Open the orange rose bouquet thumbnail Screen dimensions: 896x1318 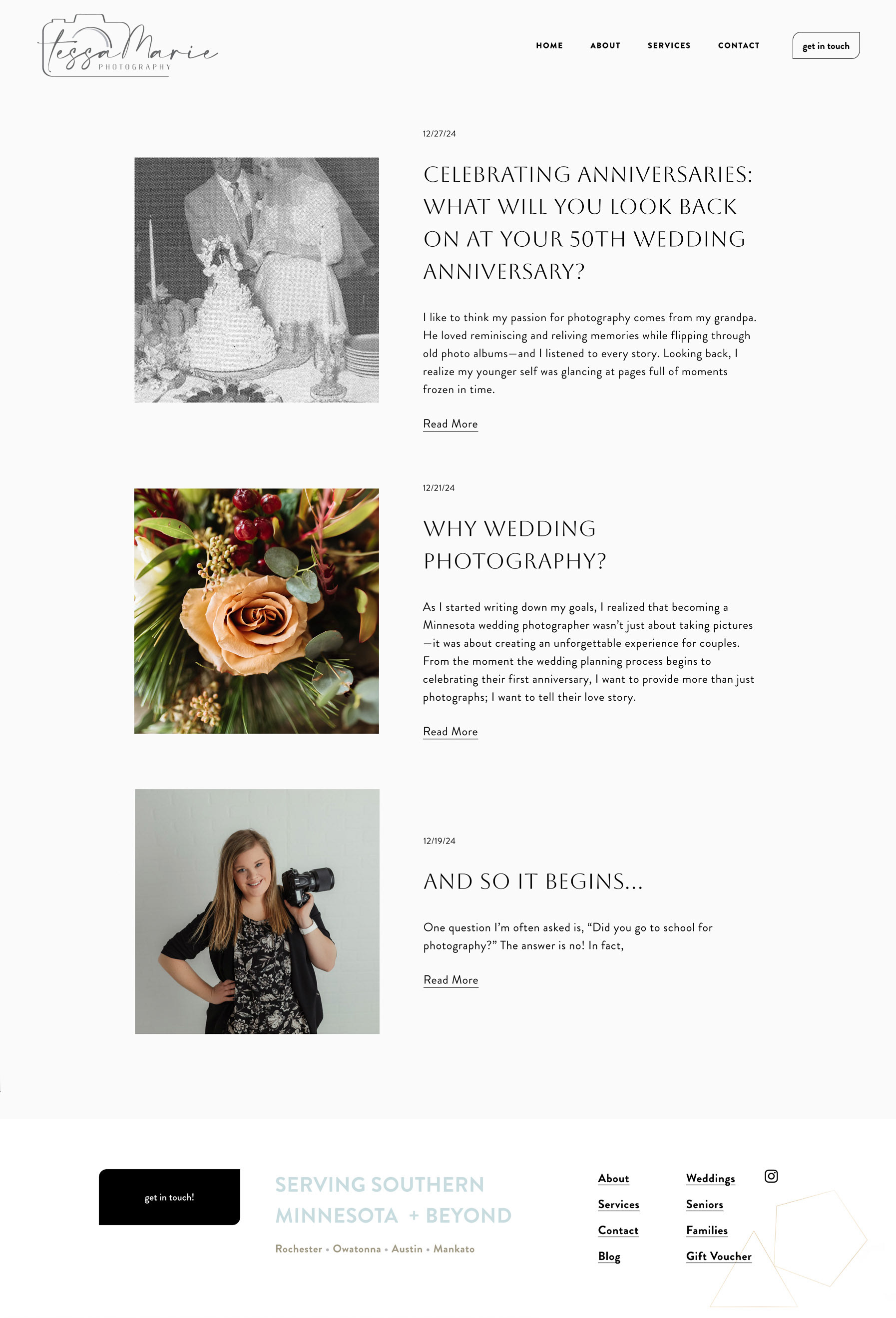coord(256,611)
